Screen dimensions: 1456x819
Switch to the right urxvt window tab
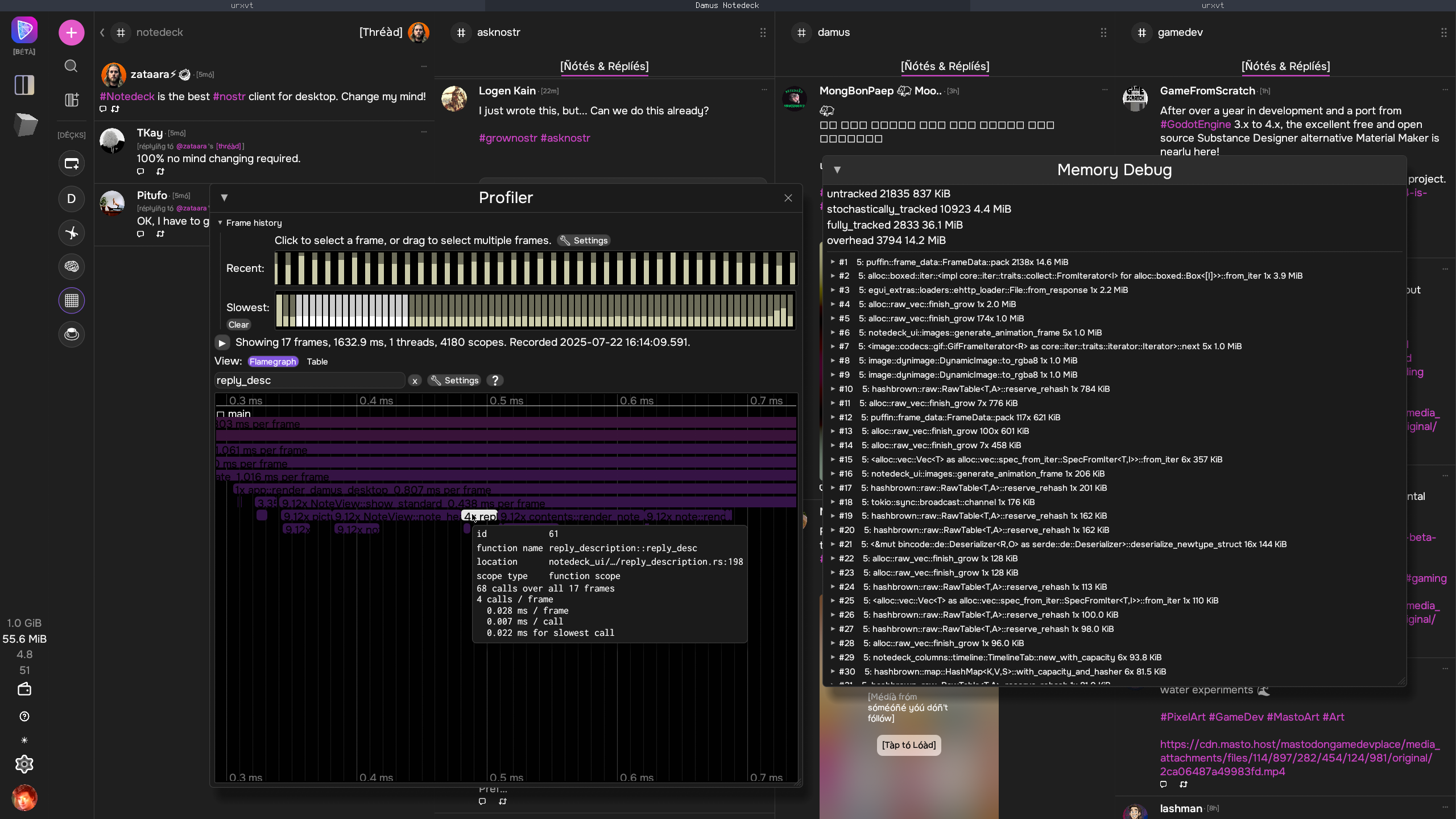click(x=1213, y=5)
